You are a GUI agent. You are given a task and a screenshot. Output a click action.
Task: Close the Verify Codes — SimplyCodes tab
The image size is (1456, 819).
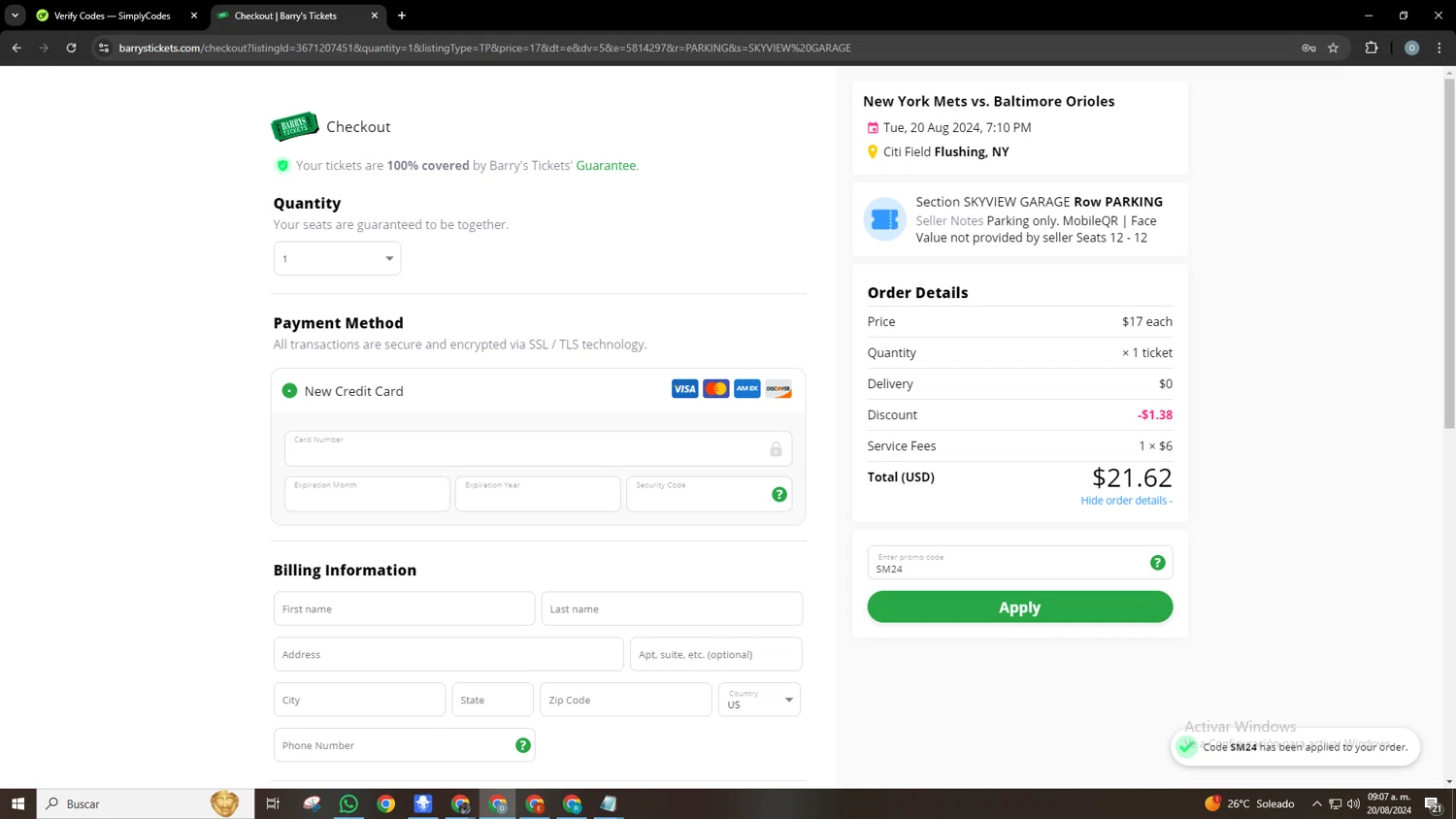coord(194,16)
